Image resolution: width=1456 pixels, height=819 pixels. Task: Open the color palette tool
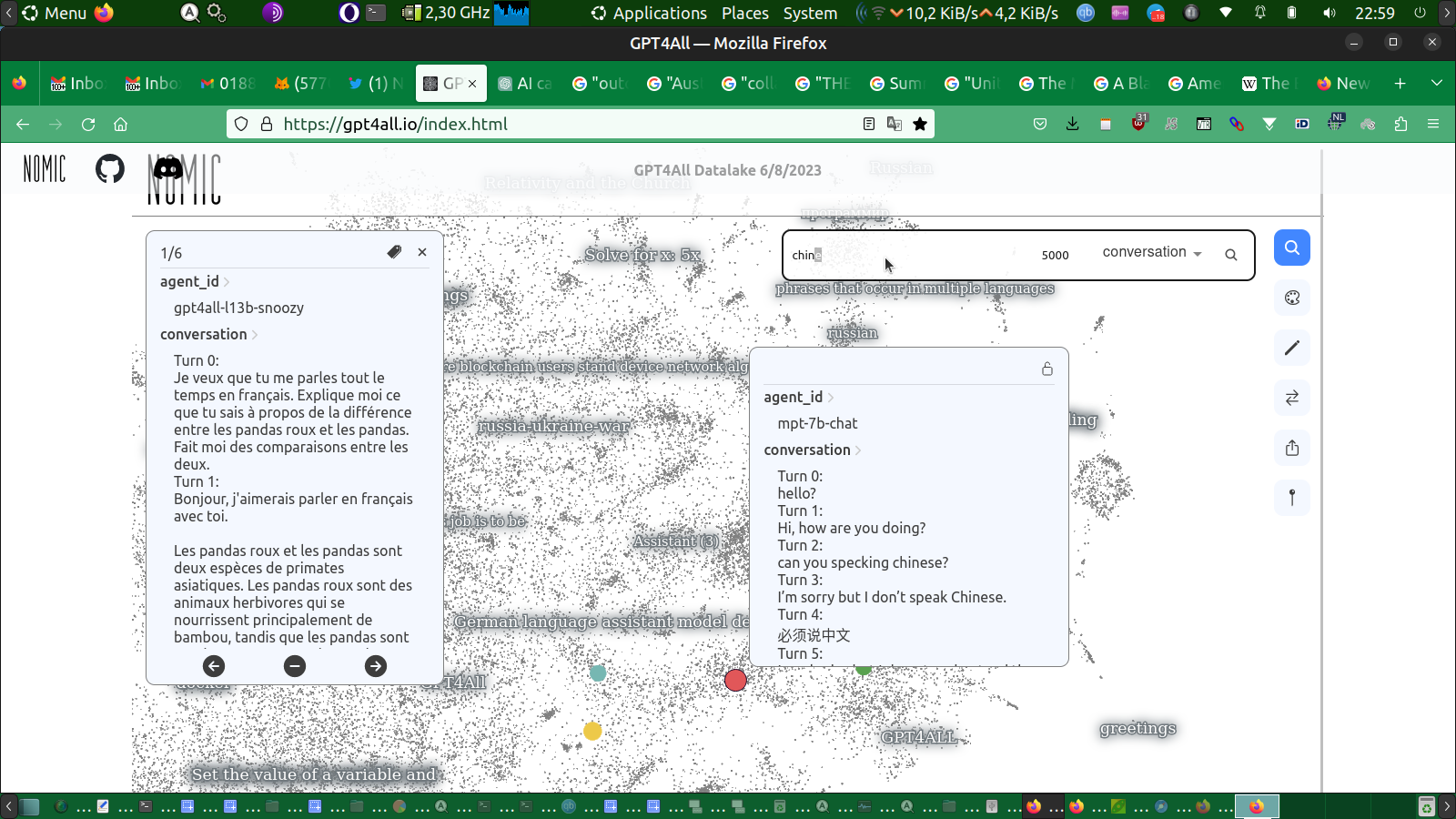[1292, 298]
